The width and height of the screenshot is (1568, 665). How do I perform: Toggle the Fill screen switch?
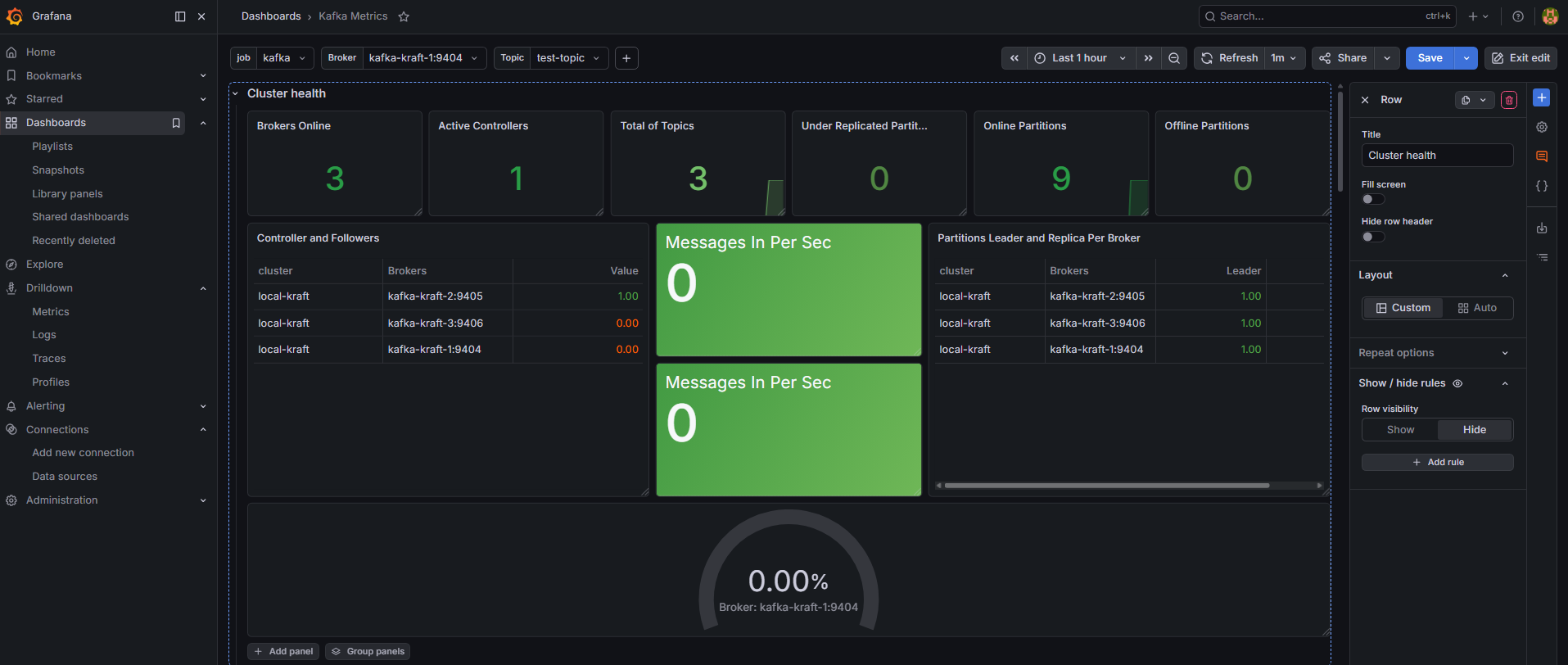coord(1373,199)
